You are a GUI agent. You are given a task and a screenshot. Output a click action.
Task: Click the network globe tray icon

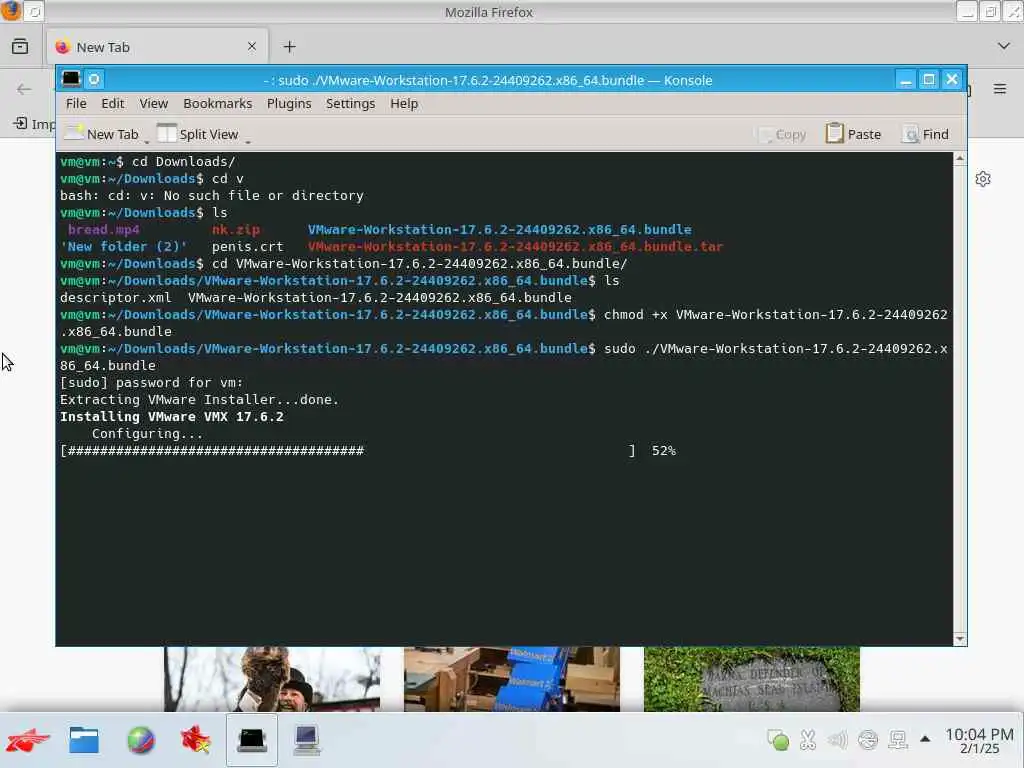pyautogui.click(x=867, y=740)
